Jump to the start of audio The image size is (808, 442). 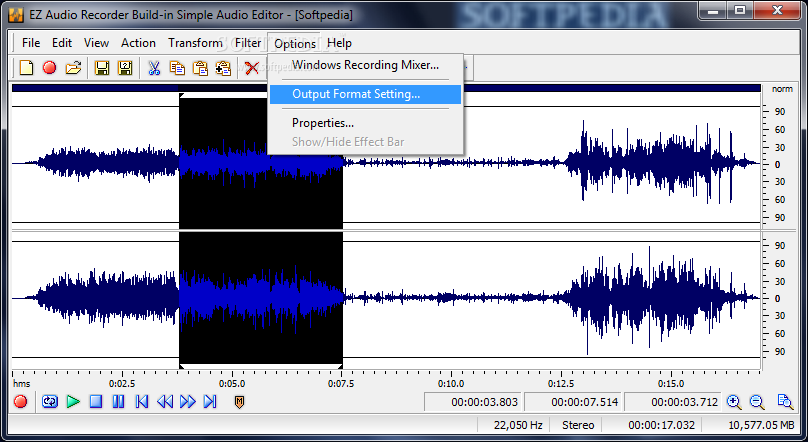[x=142, y=401]
